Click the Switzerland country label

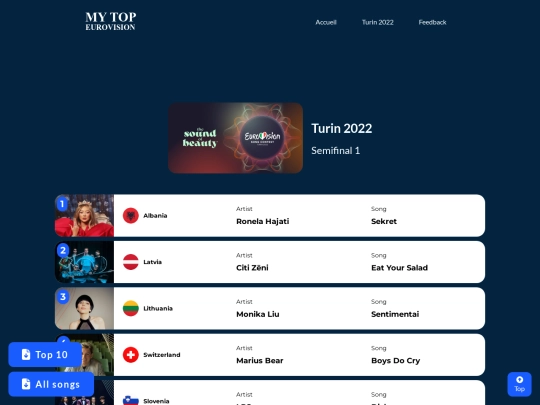[x=162, y=355]
